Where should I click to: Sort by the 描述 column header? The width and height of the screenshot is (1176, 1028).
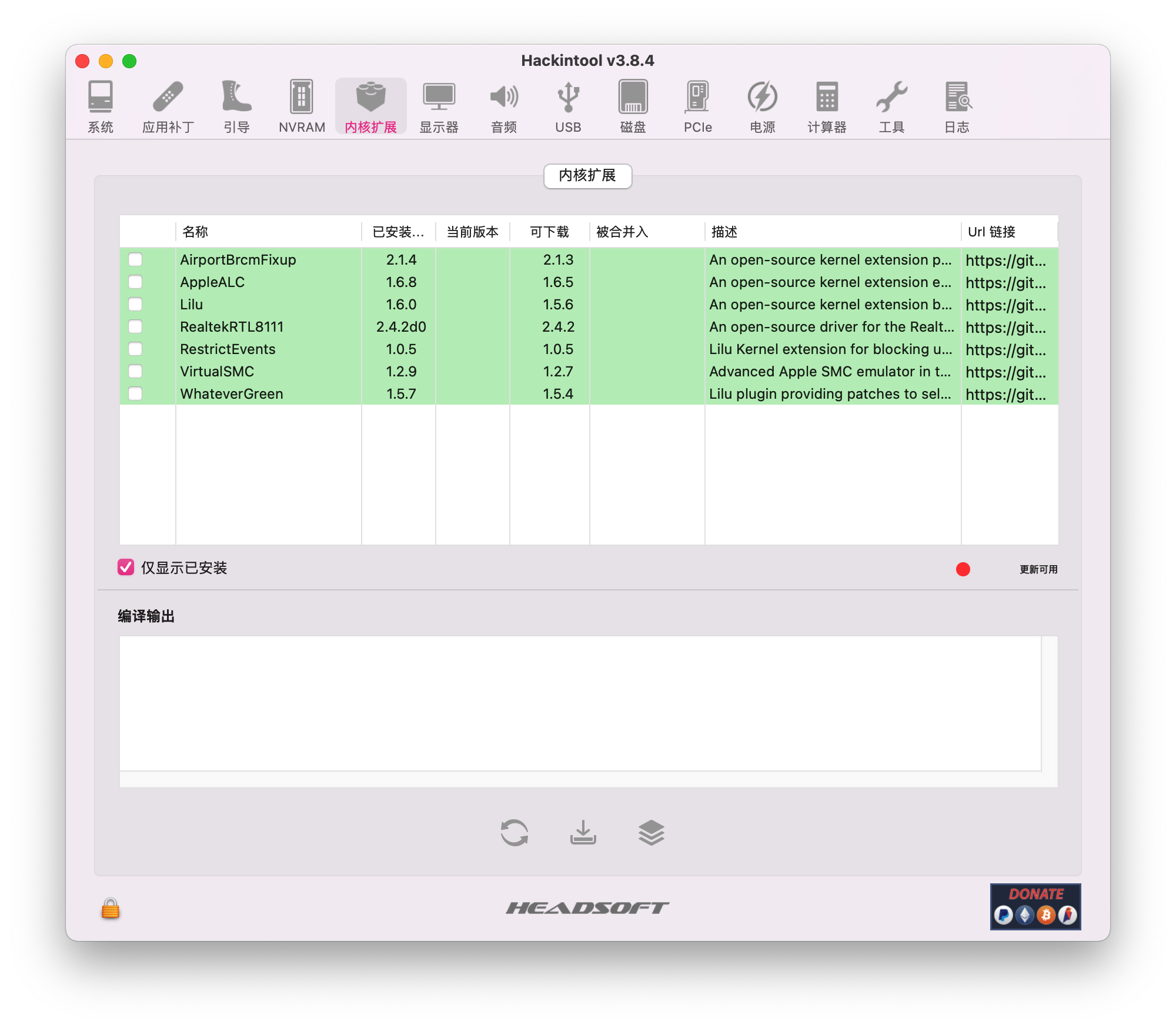[833, 232]
